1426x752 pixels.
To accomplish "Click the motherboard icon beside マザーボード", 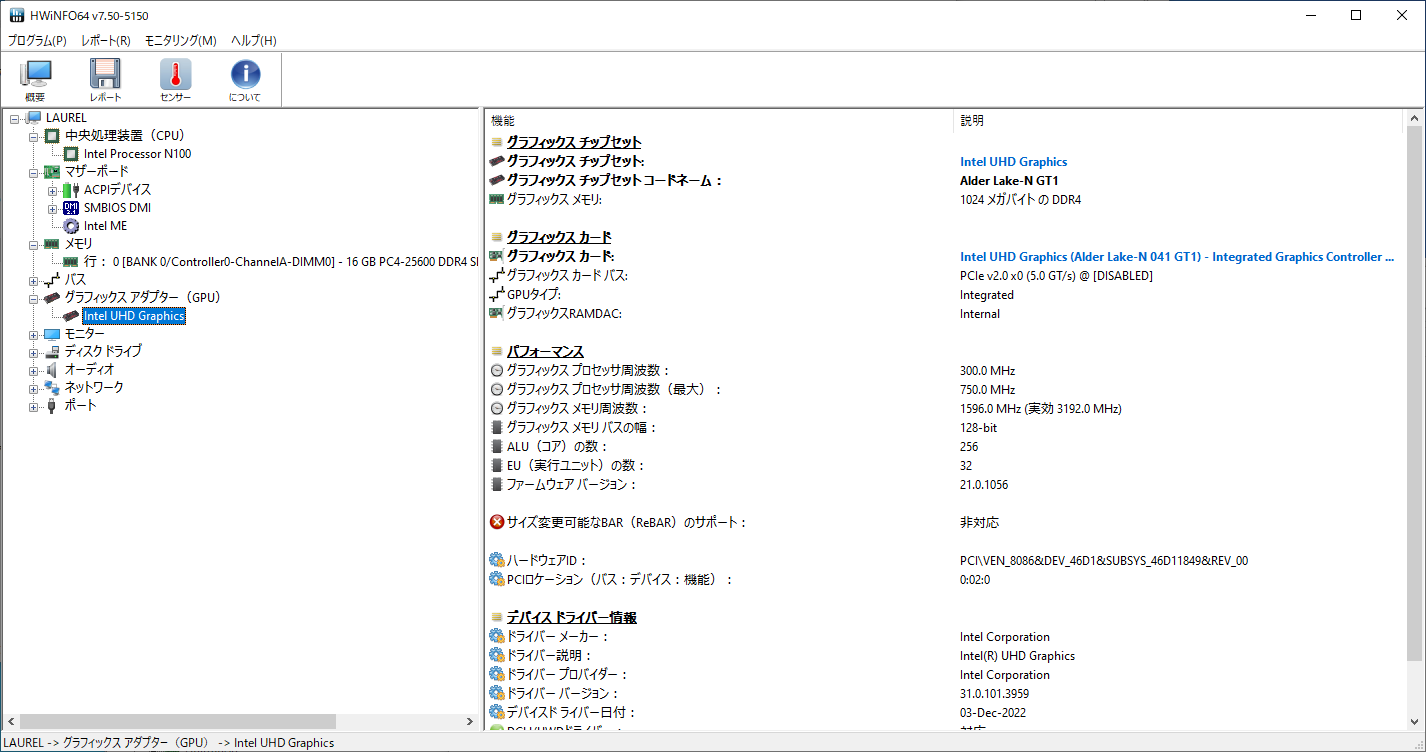I will pyautogui.click(x=53, y=172).
